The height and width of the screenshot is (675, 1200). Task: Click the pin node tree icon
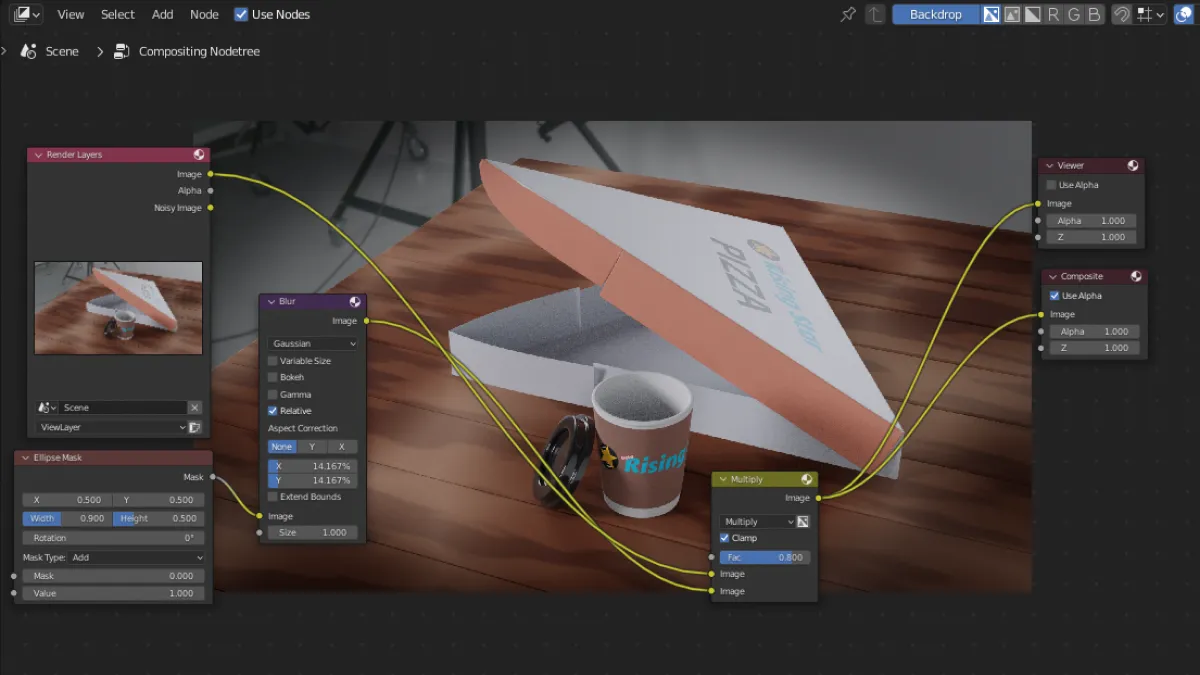[x=848, y=14]
